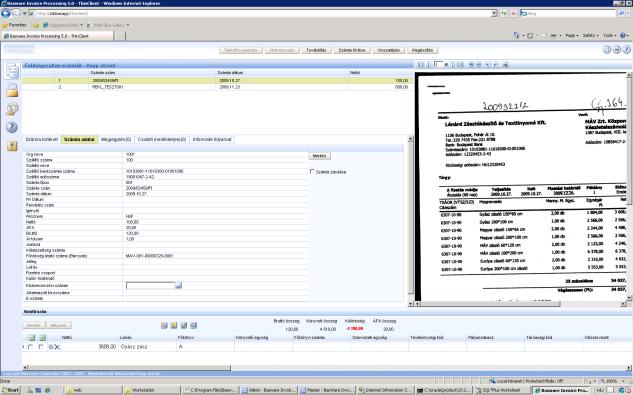
Task: Click the second green icon in grid header
Action: coord(42,337)
